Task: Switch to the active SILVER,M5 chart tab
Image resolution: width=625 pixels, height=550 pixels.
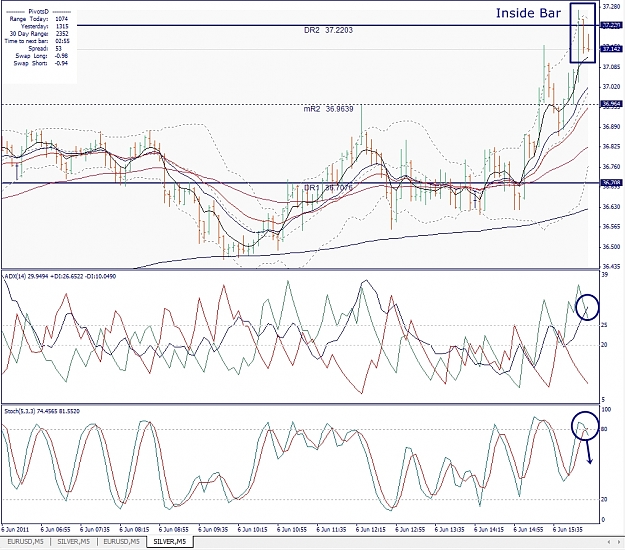Action: click(x=170, y=542)
